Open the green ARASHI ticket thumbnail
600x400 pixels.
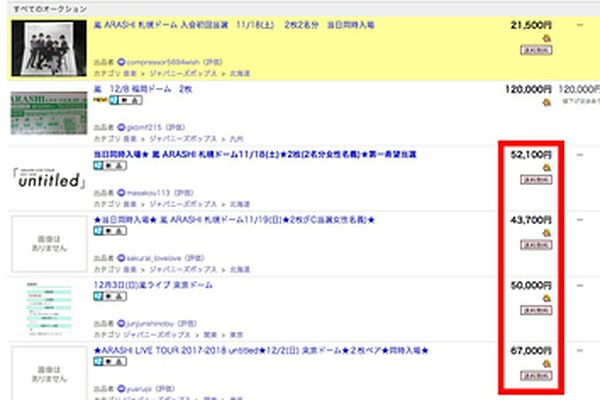tap(49, 113)
